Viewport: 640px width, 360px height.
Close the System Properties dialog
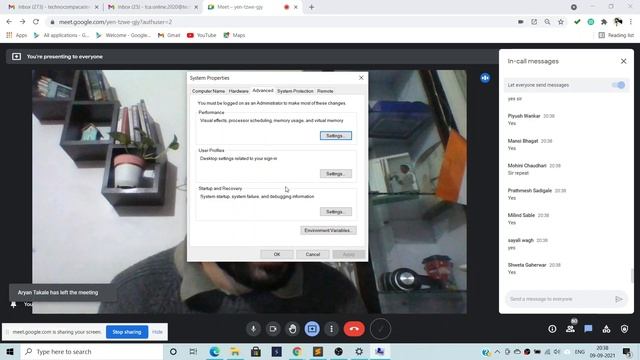361,78
